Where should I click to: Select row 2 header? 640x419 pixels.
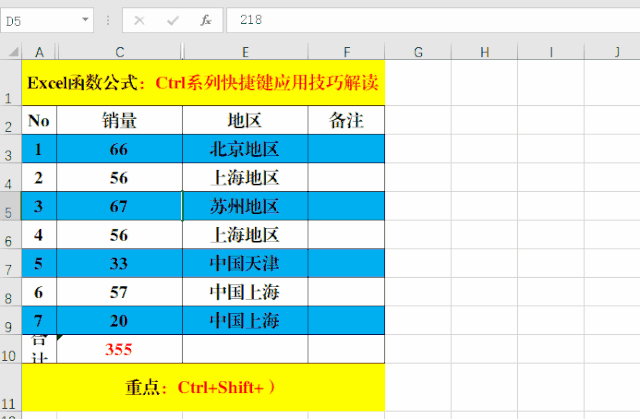coord(11,120)
